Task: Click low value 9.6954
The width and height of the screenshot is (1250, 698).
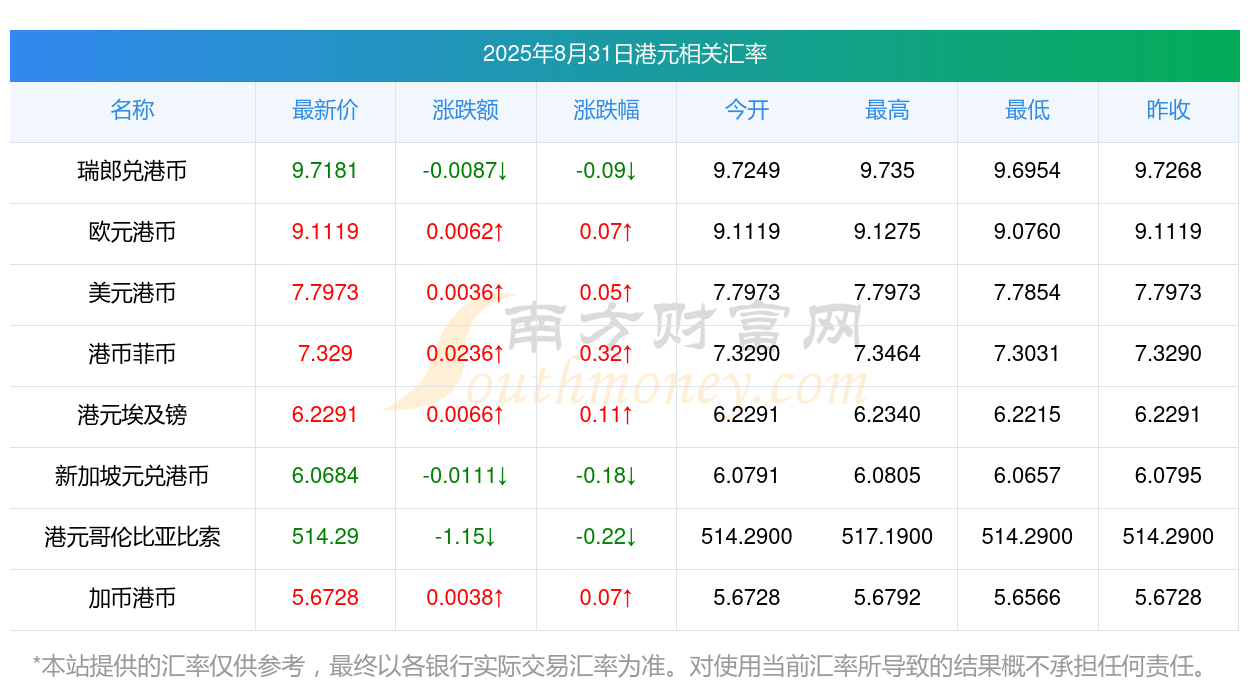Action: pos(1027,171)
